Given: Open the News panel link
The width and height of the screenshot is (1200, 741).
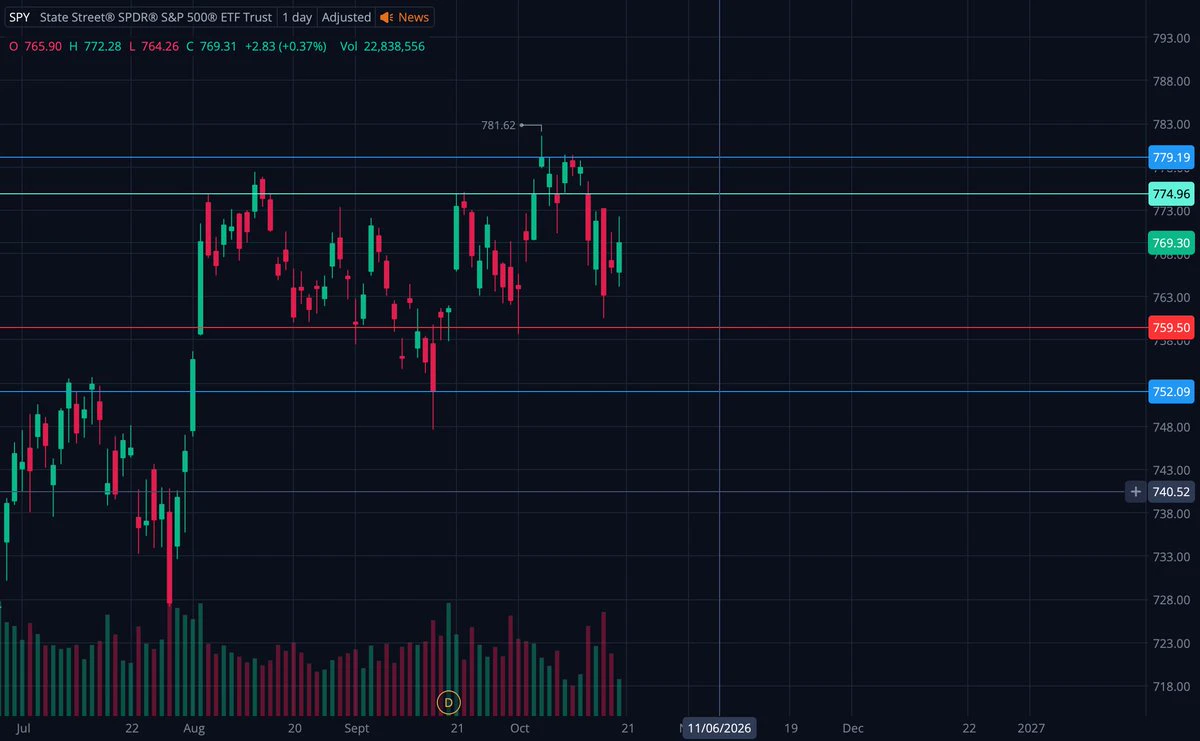Looking at the screenshot, I should pos(413,17).
